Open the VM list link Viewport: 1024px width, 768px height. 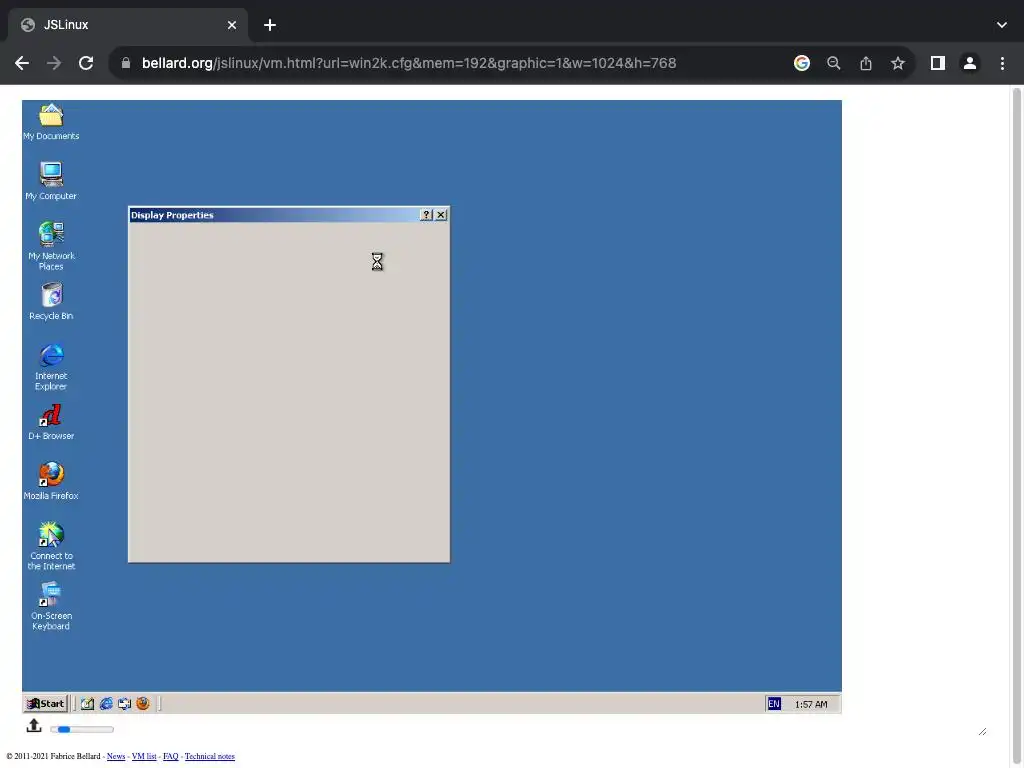click(x=144, y=756)
